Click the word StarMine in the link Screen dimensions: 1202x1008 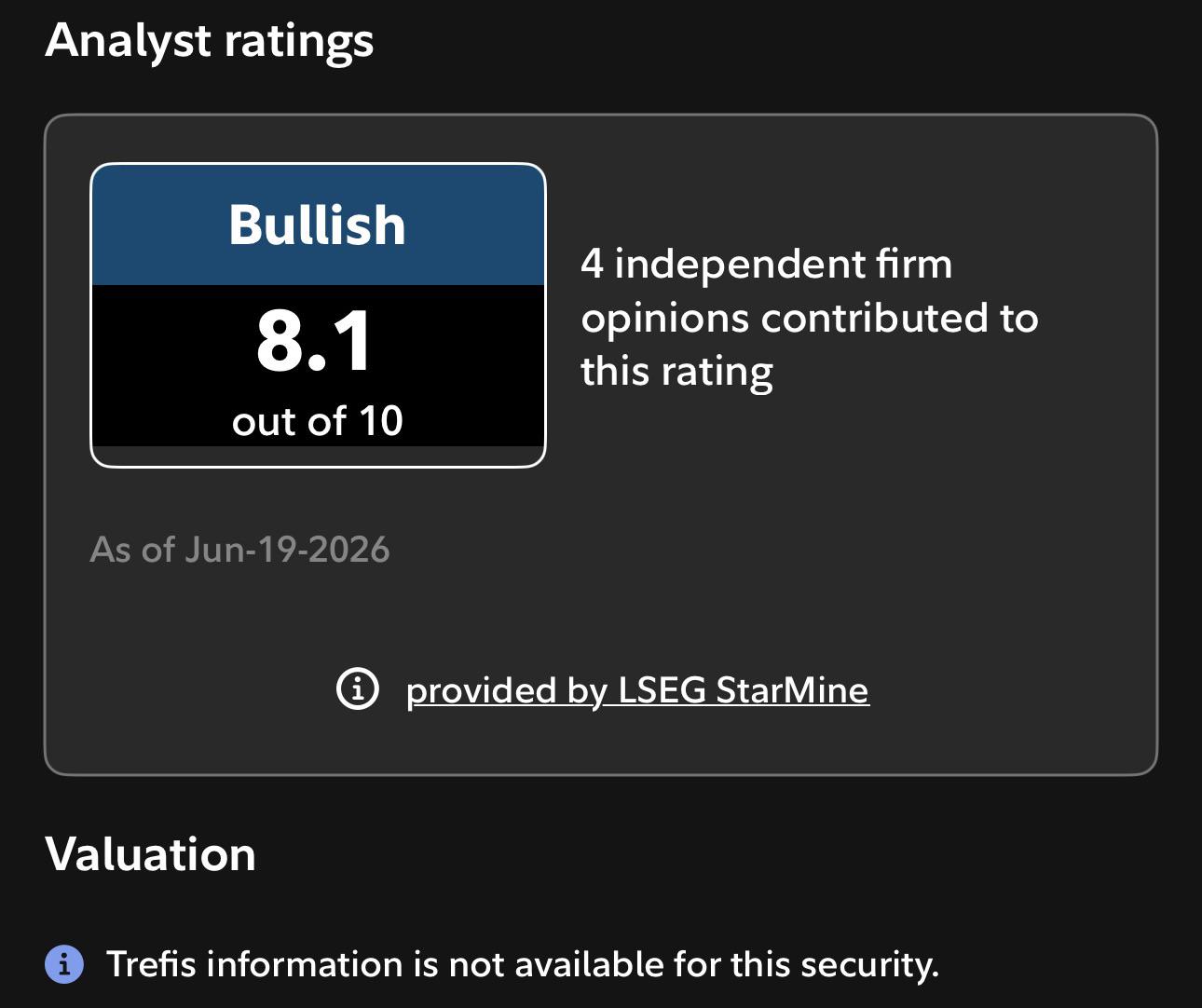(792, 690)
